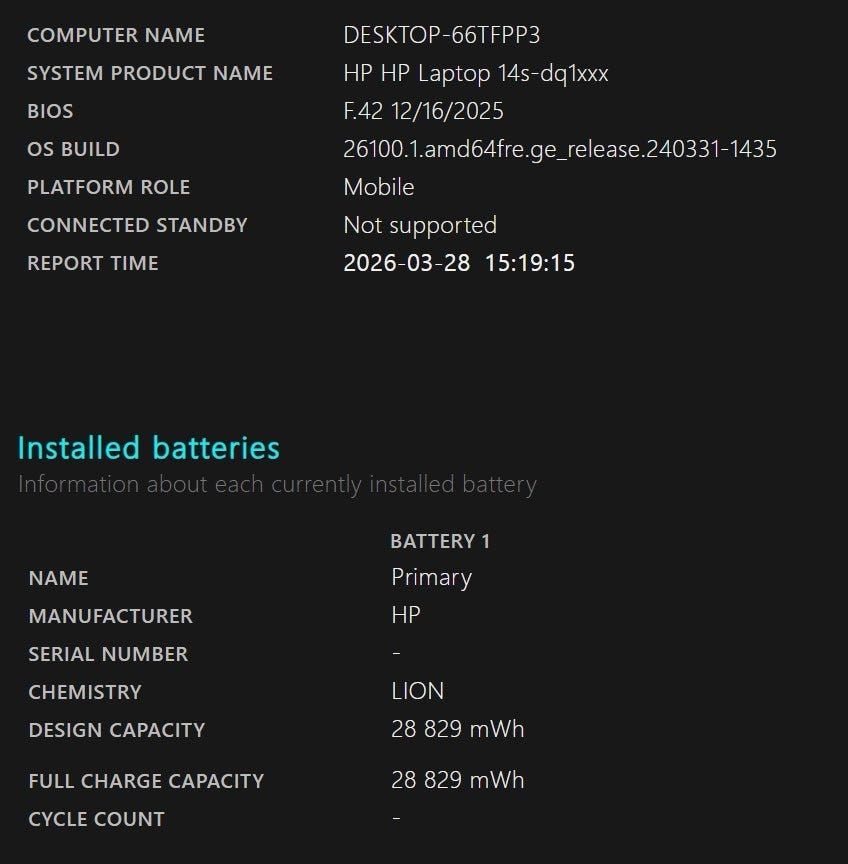
Task: Click the HP manufacturer value
Action: pos(406,616)
